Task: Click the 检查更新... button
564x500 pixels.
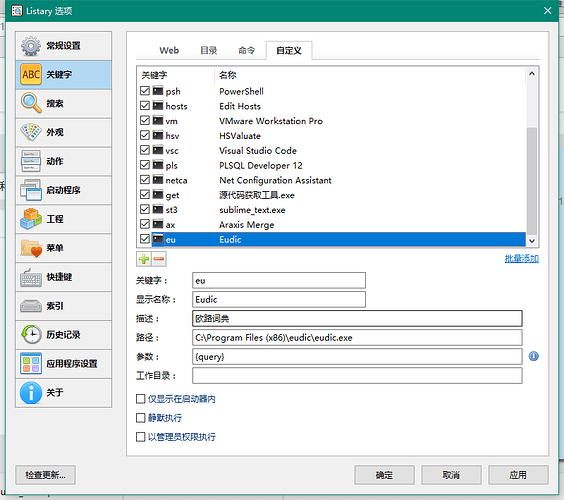Action: point(45,475)
